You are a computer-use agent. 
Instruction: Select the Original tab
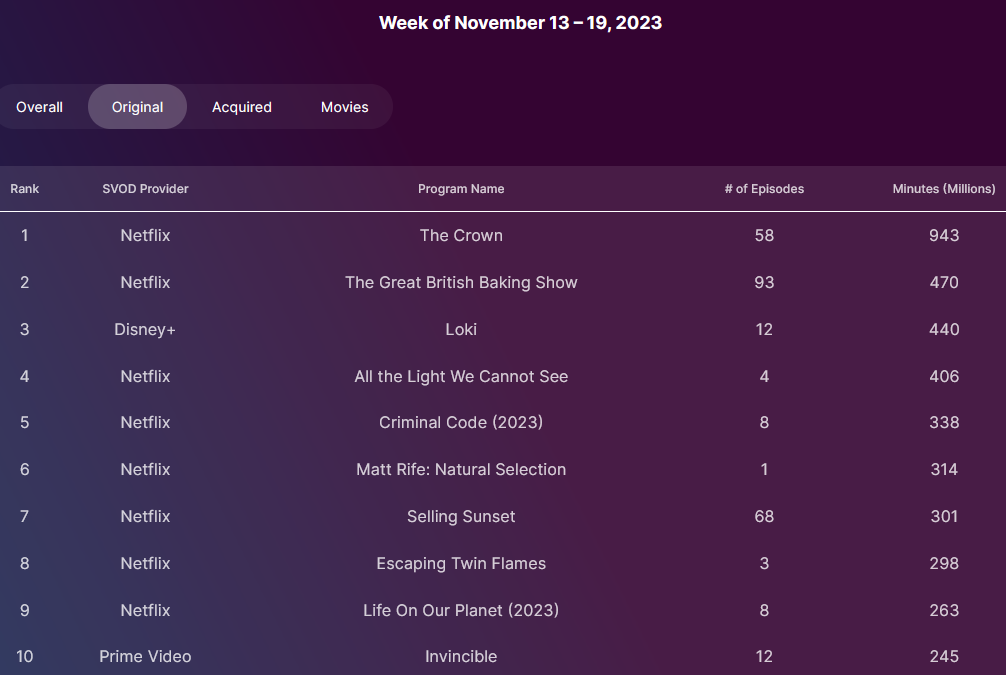[138, 107]
